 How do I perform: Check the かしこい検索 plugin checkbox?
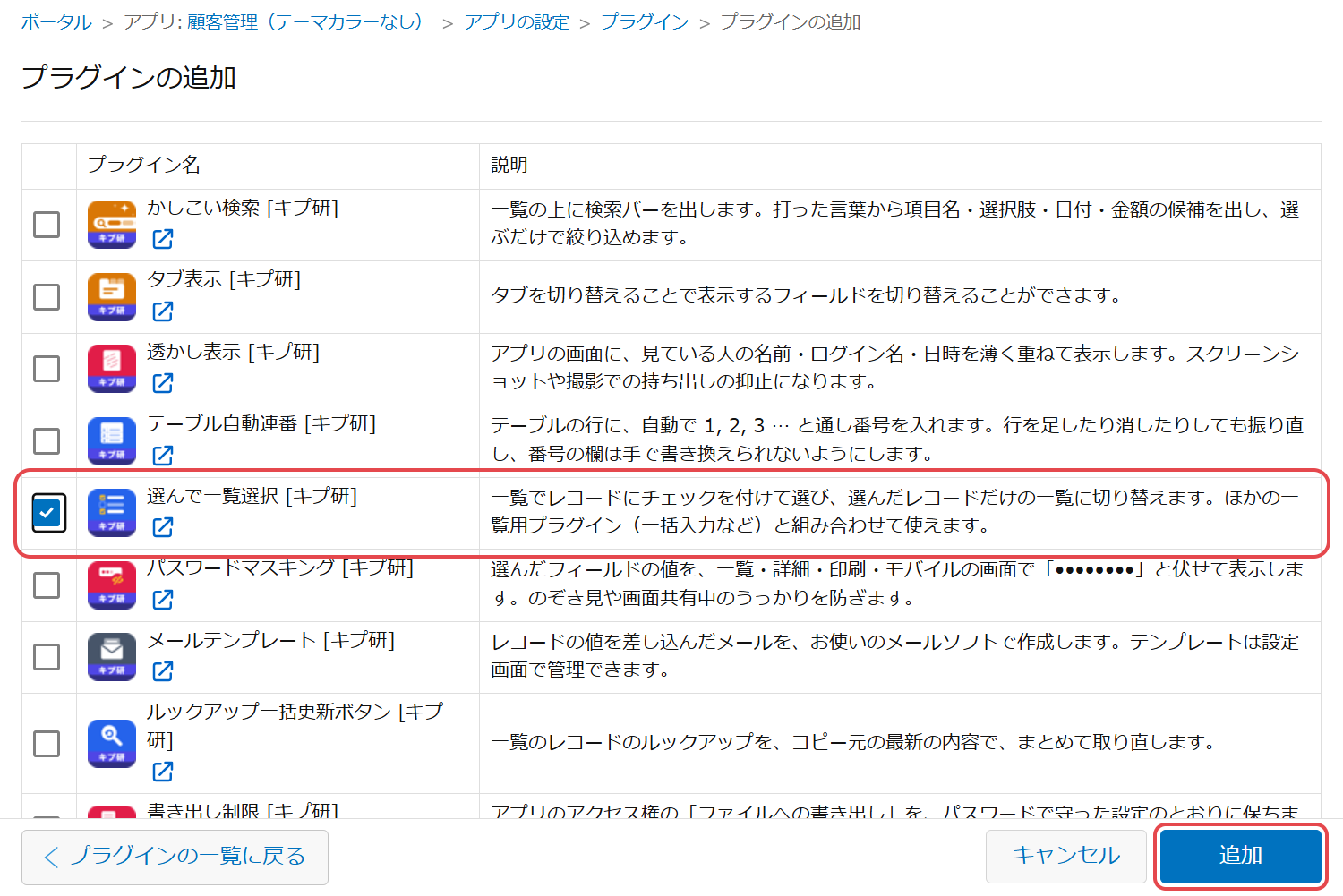[x=47, y=225]
